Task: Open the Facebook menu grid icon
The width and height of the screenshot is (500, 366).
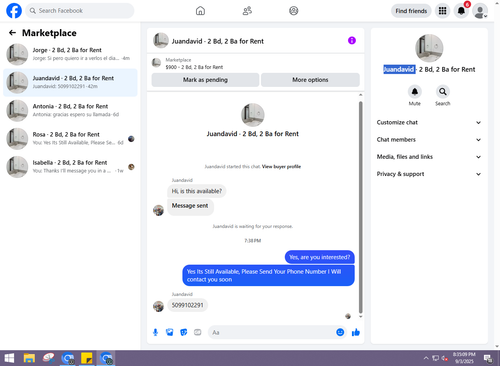Action: coord(442,11)
